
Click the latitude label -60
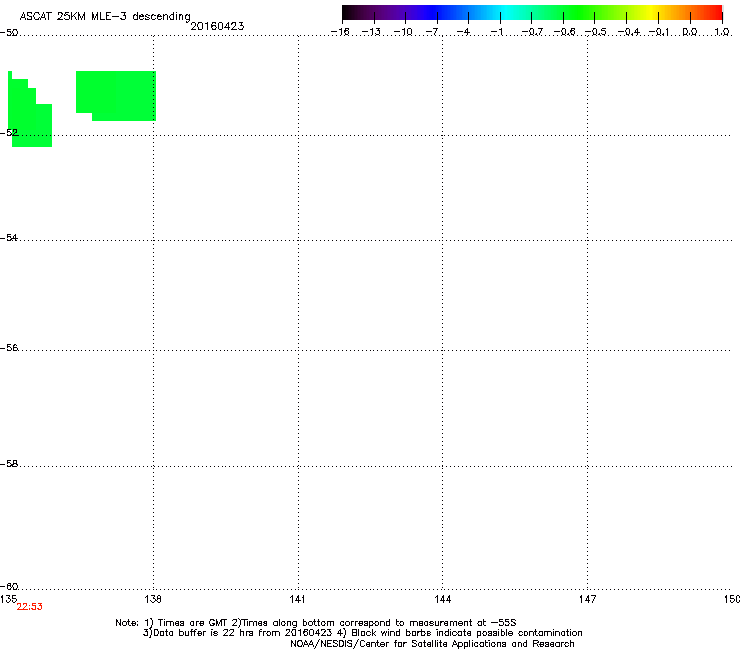[x=9, y=586]
